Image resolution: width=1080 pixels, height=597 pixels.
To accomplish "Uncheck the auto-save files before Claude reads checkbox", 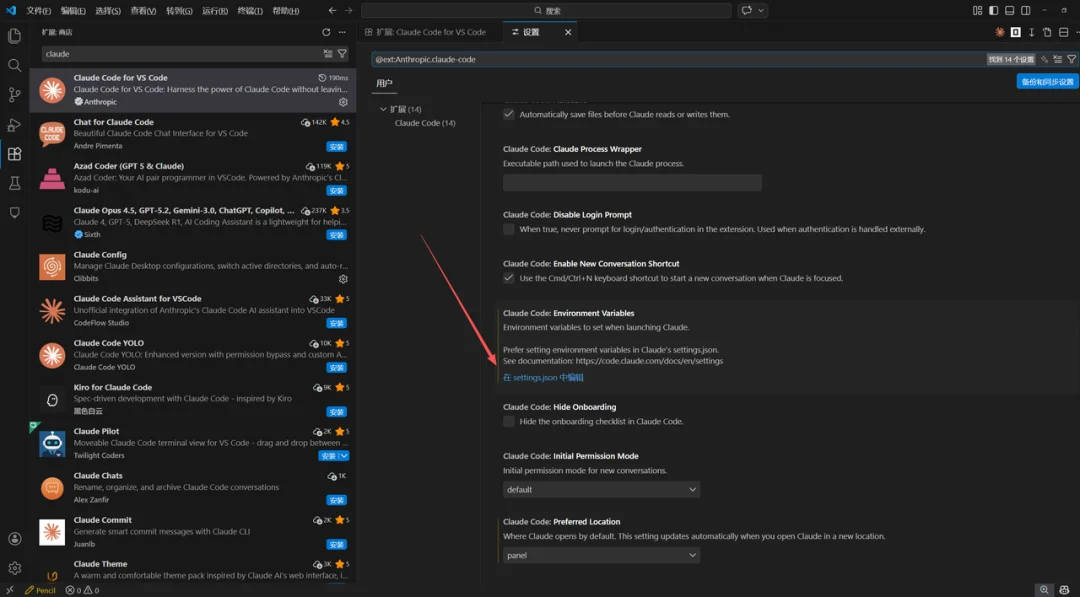I will (509, 114).
